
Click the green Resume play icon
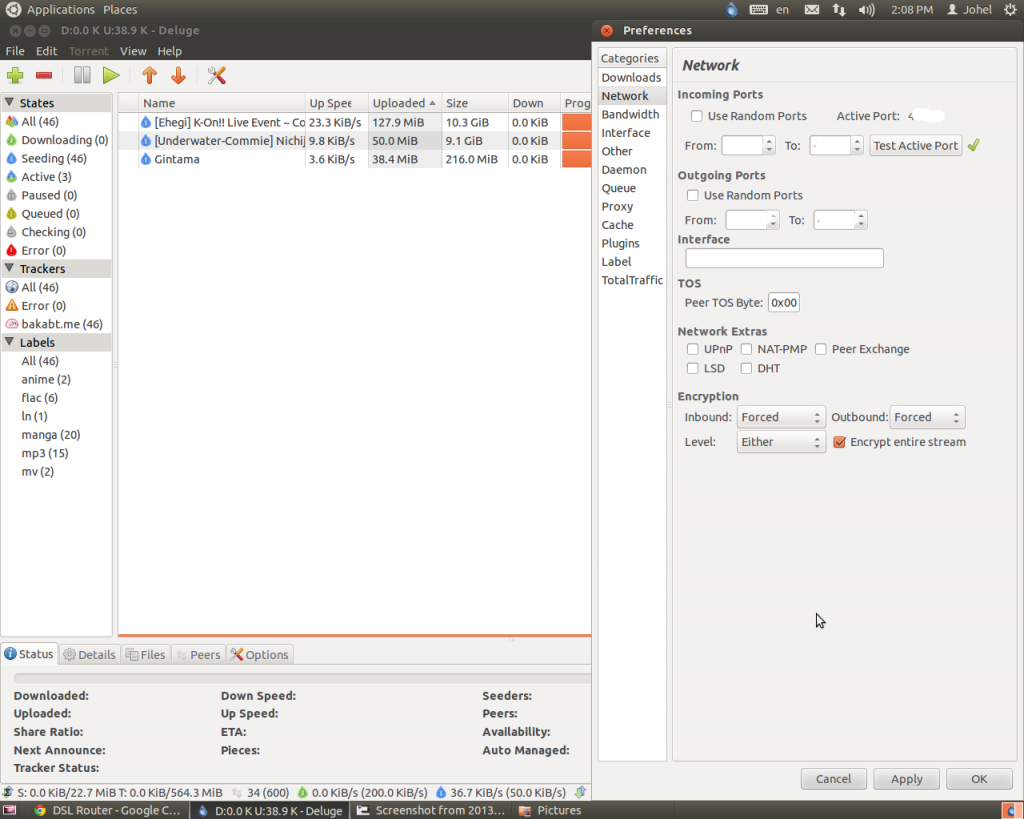click(111, 76)
